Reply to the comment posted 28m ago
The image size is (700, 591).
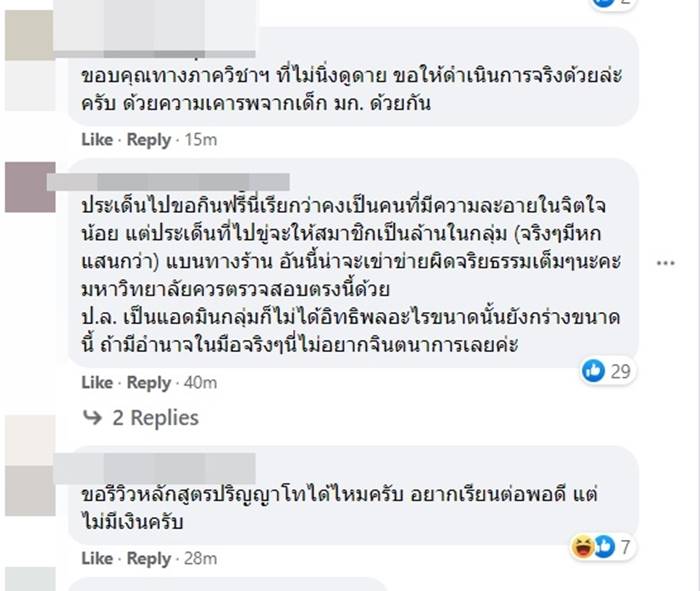148,558
